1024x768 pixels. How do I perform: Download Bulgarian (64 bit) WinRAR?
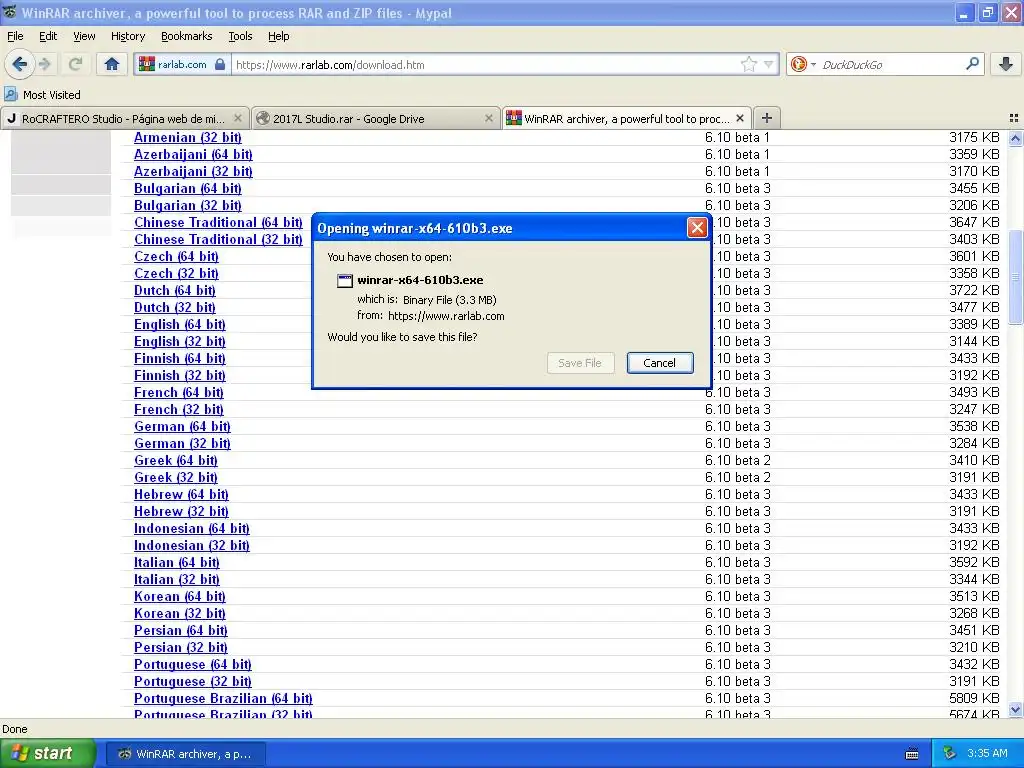click(187, 189)
